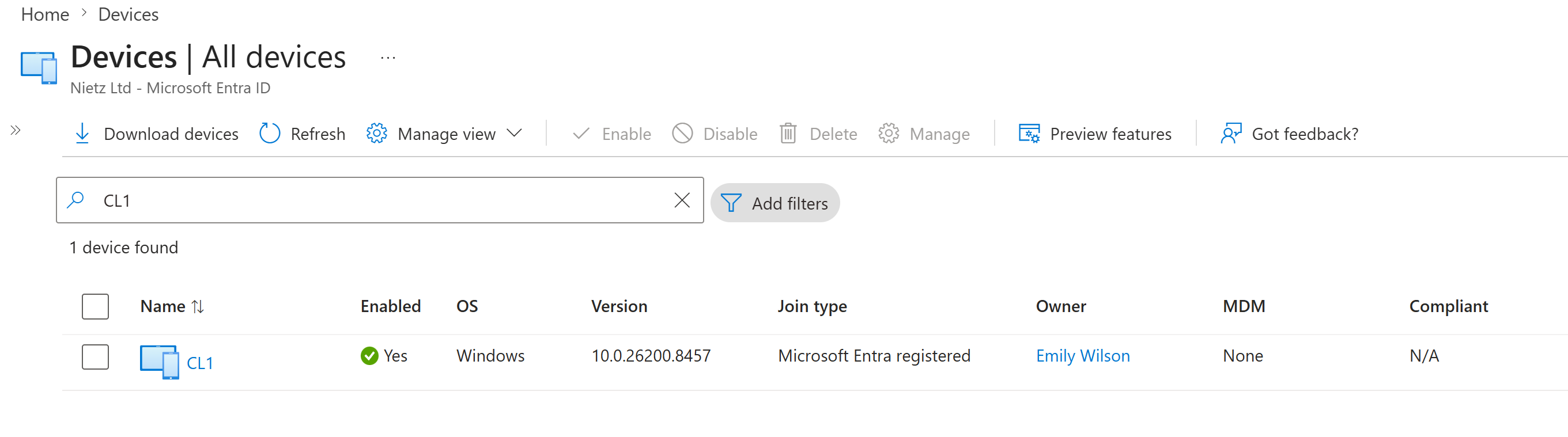
Task: Click the Manage view gear icon
Action: click(x=377, y=133)
